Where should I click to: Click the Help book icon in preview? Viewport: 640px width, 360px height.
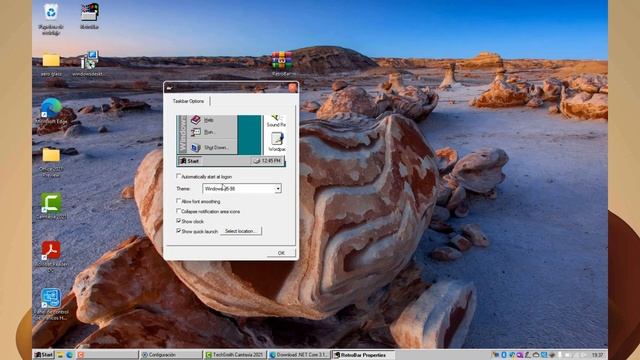196,120
